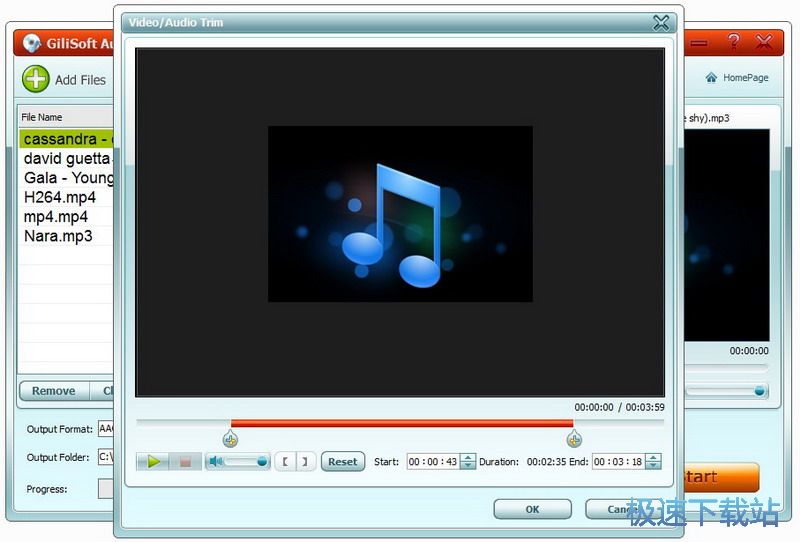Image resolution: width=800 pixels, height=542 pixels.
Task: Click the start trim marker handle
Action: click(x=231, y=439)
